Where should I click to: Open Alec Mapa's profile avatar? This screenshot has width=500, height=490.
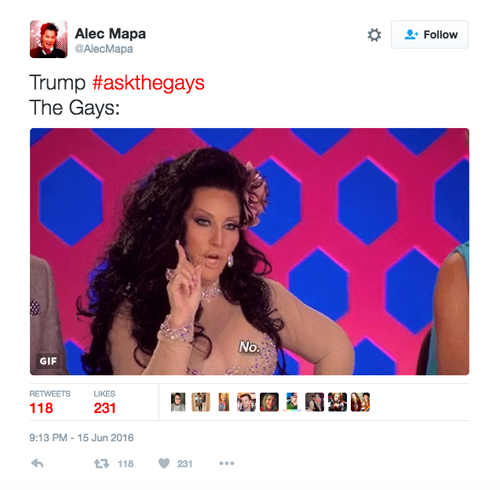49,39
